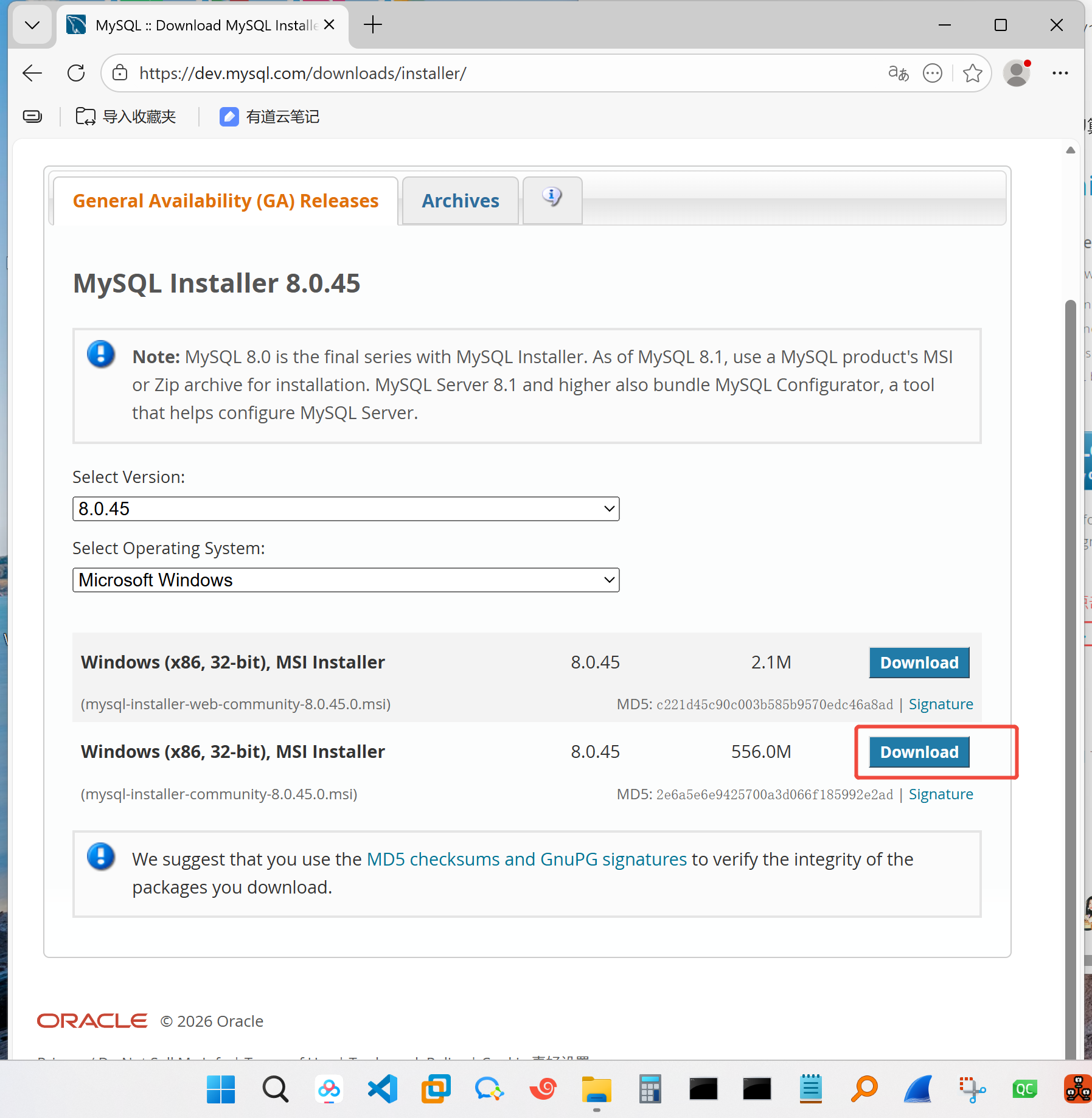
Task: Open the notepad app in taskbar
Action: (810, 1089)
